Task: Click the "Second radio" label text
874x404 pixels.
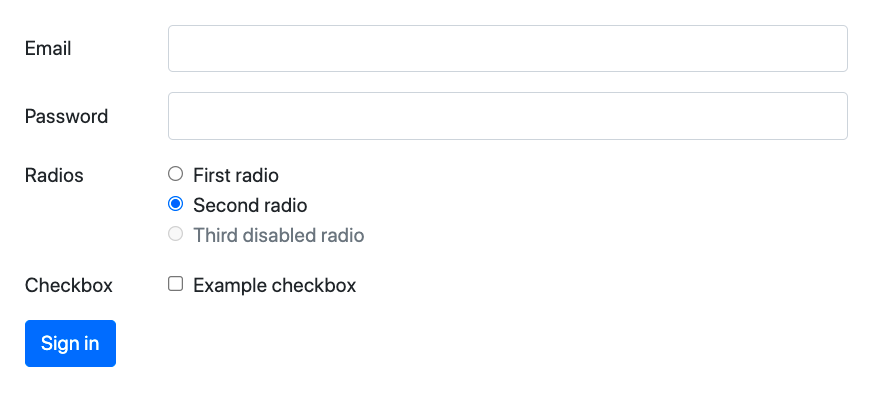Action: point(250,206)
